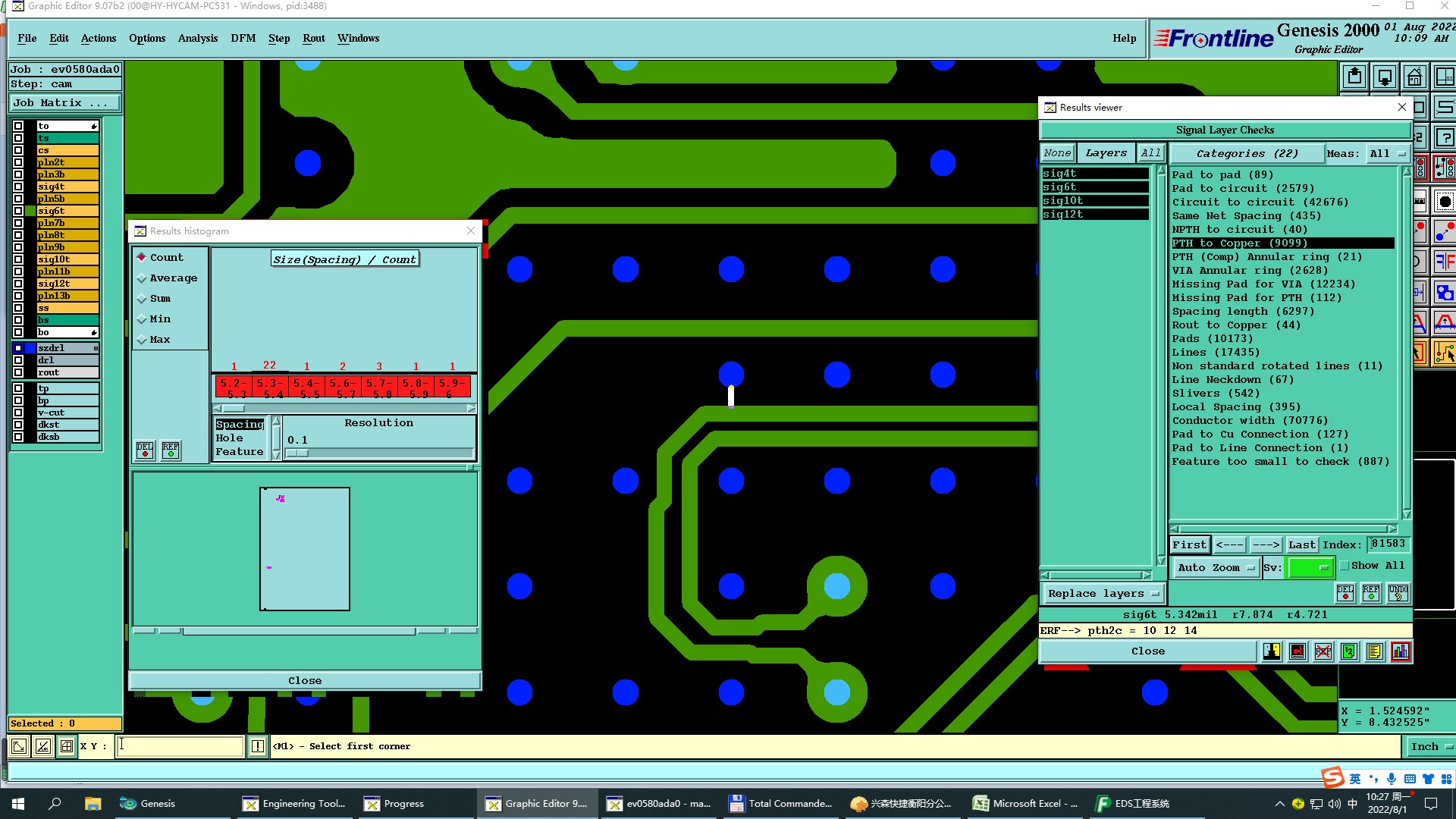Click the crossed-out REF icon
This screenshot has width=1456, height=819.
click(x=1323, y=651)
